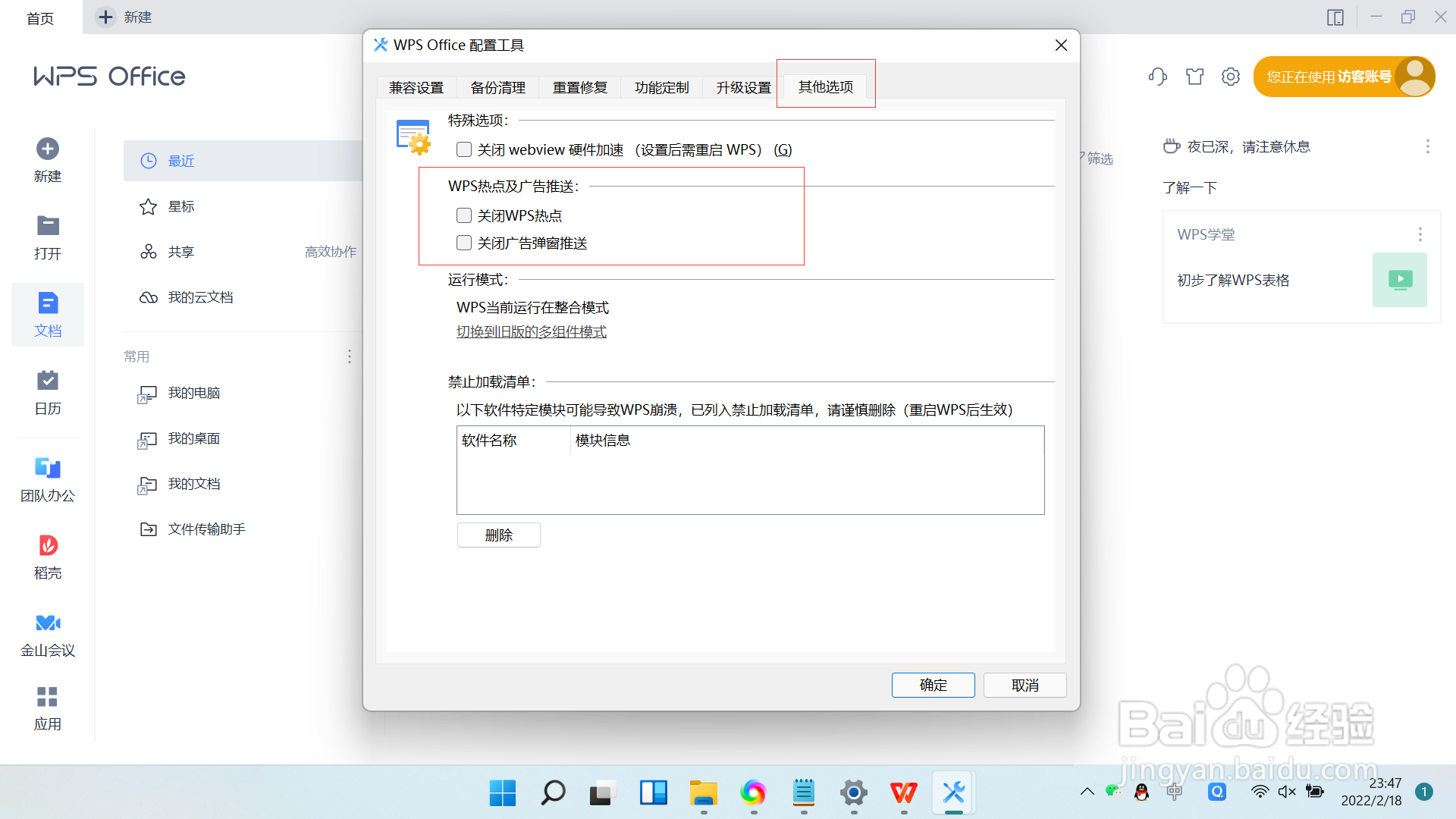Click the WPS config tool taskbar icon
1456x819 pixels.
[954, 792]
